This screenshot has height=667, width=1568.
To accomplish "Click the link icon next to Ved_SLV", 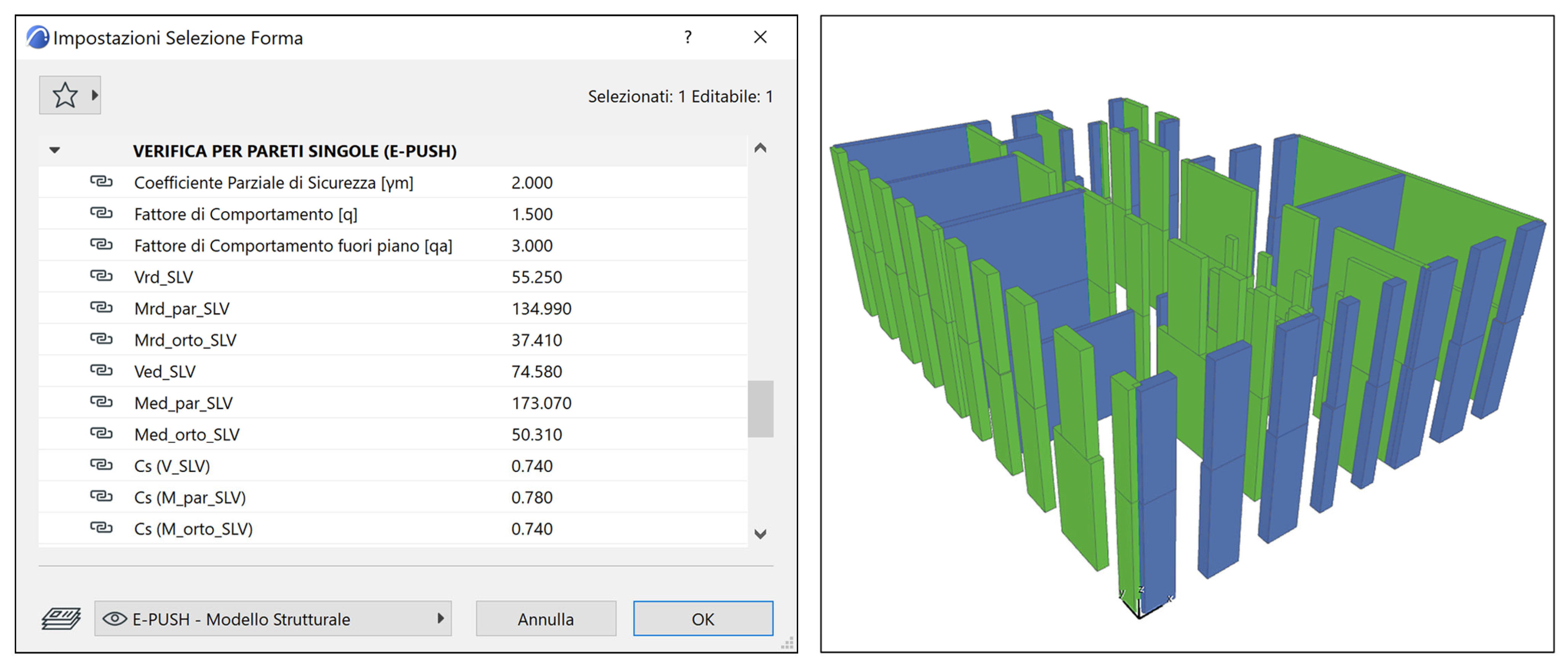I will 101,371.
